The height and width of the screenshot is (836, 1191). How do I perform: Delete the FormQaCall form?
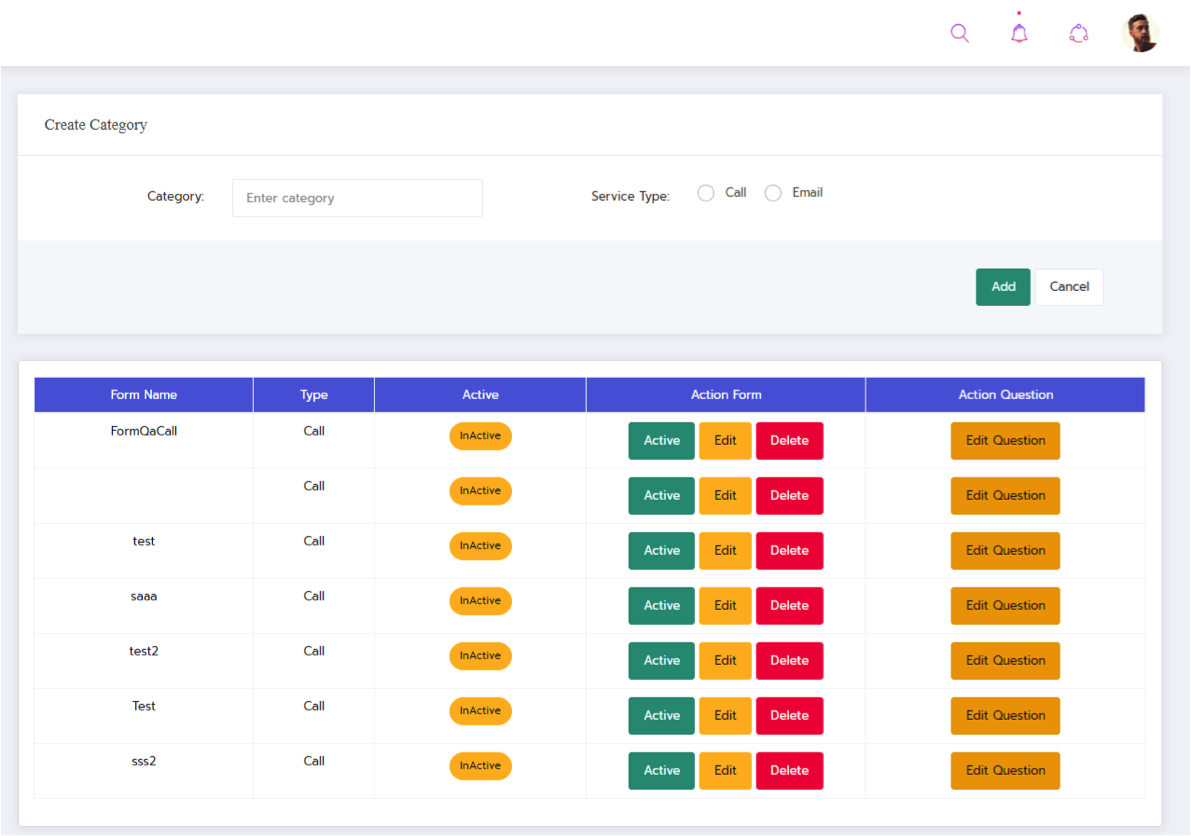(x=789, y=441)
